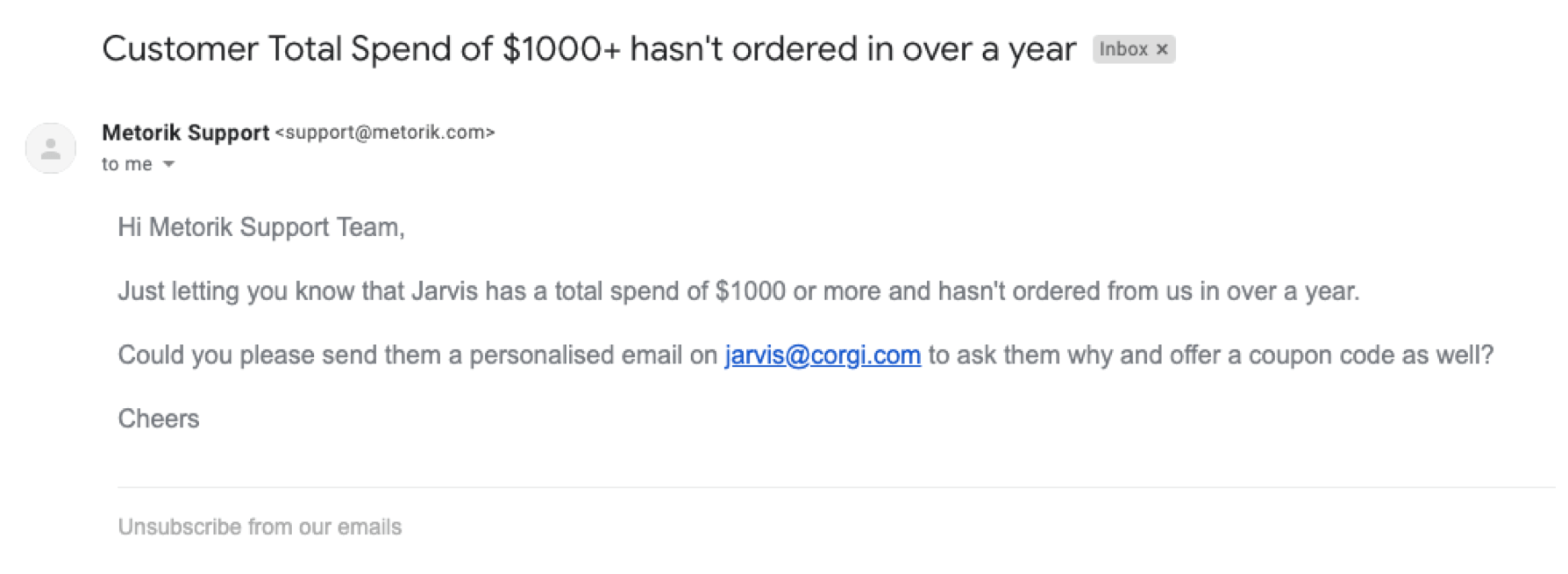
Task: Remove the Inbox label with its x
Action: [x=1162, y=50]
